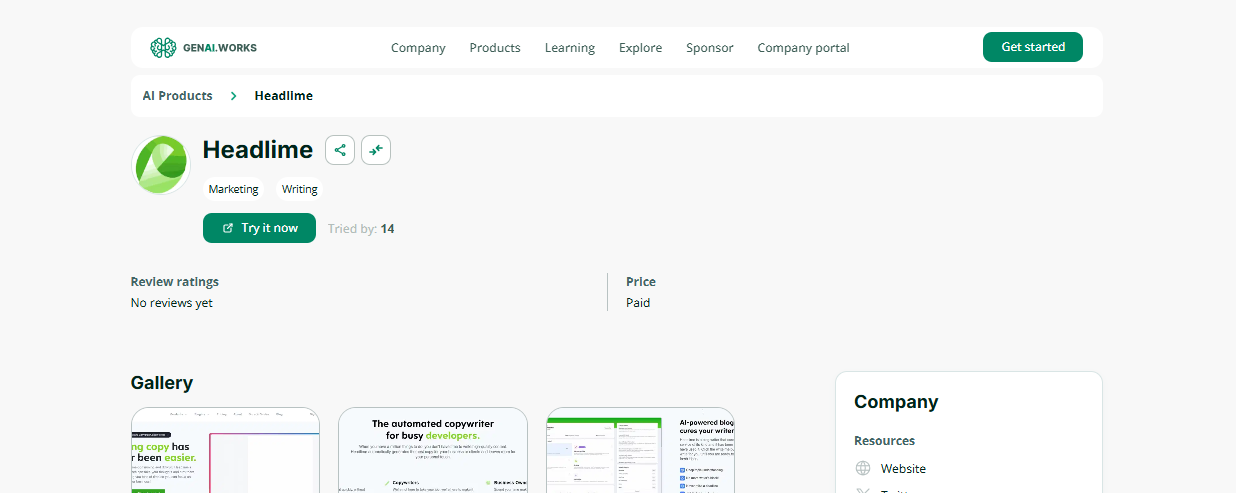Click the GENAI.WORKS brain logo
This screenshot has height=493, width=1236.
(203, 47)
